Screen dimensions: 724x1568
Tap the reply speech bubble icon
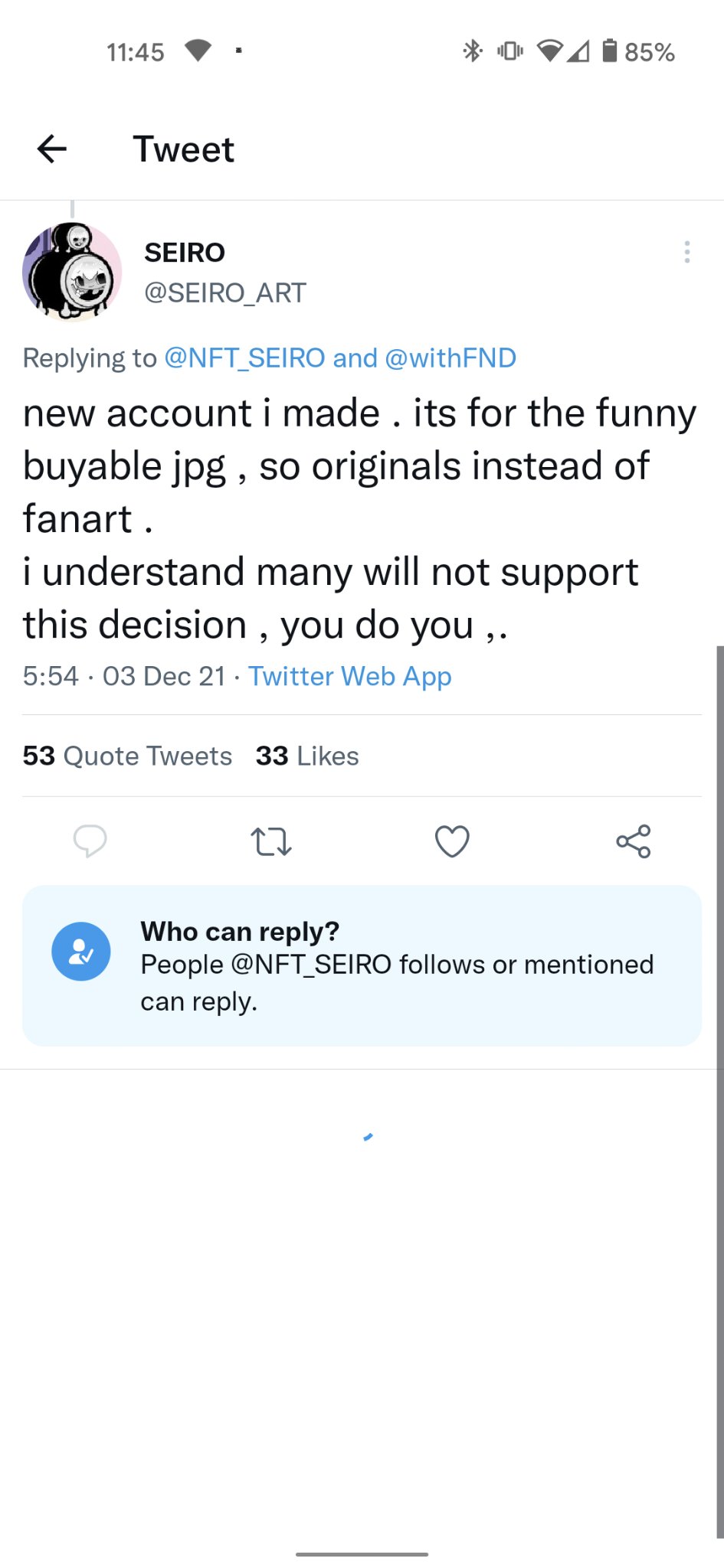click(x=90, y=841)
